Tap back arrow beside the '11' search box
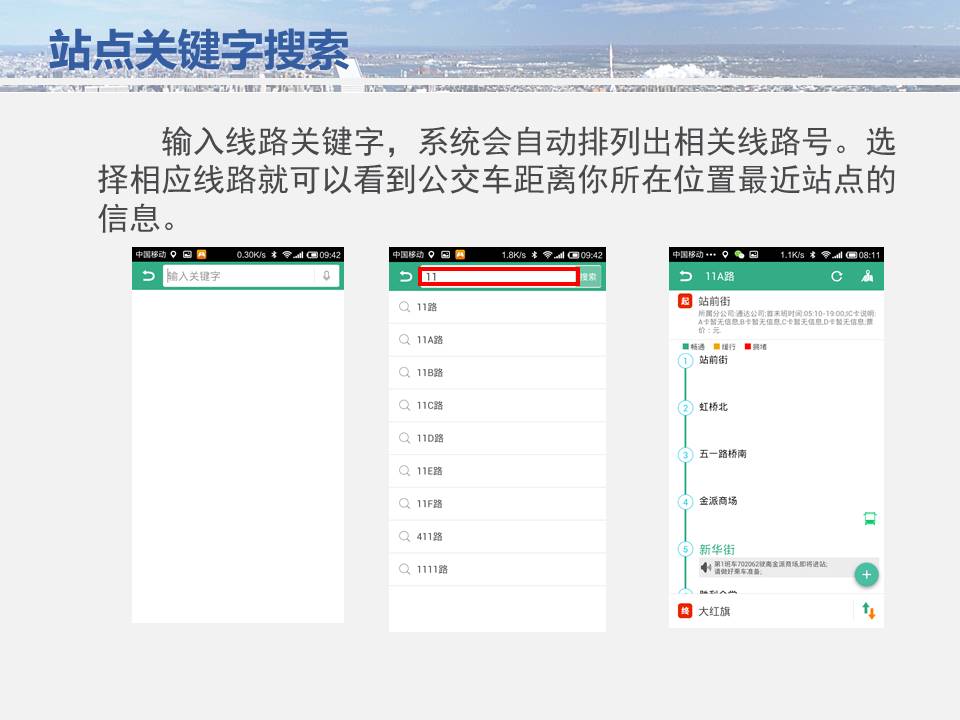The height and width of the screenshot is (720, 960). point(405,277)
